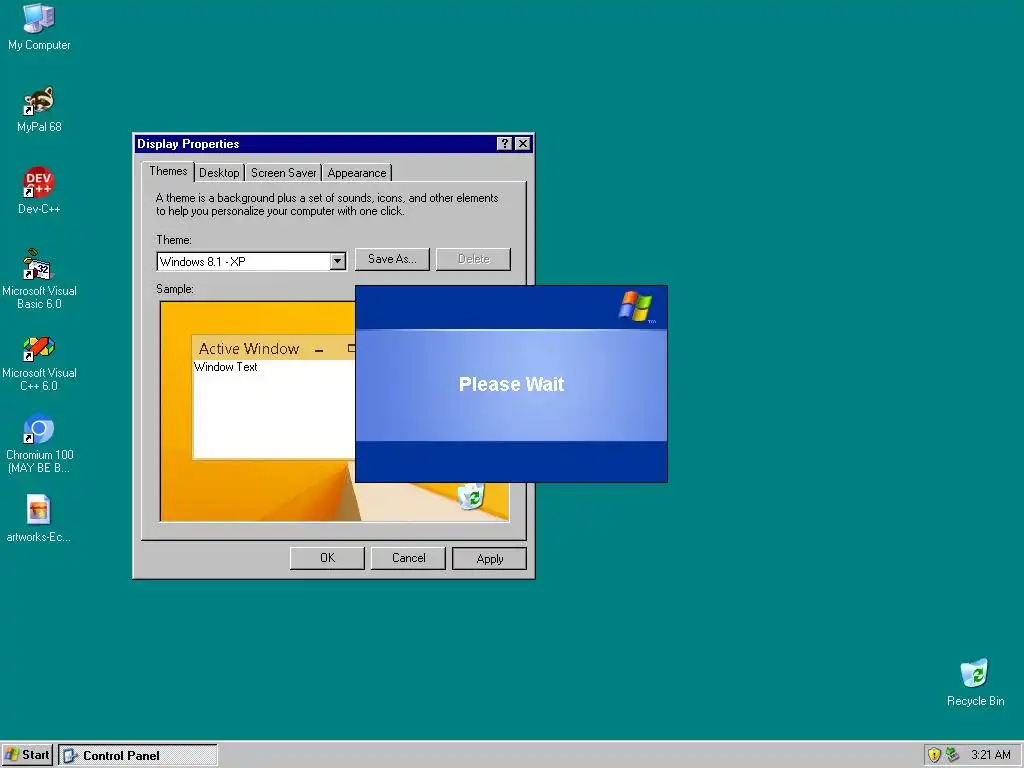Select the Recycle Bin on the desktop
The image size is (1024, 768).
click(x=975, y=682)
